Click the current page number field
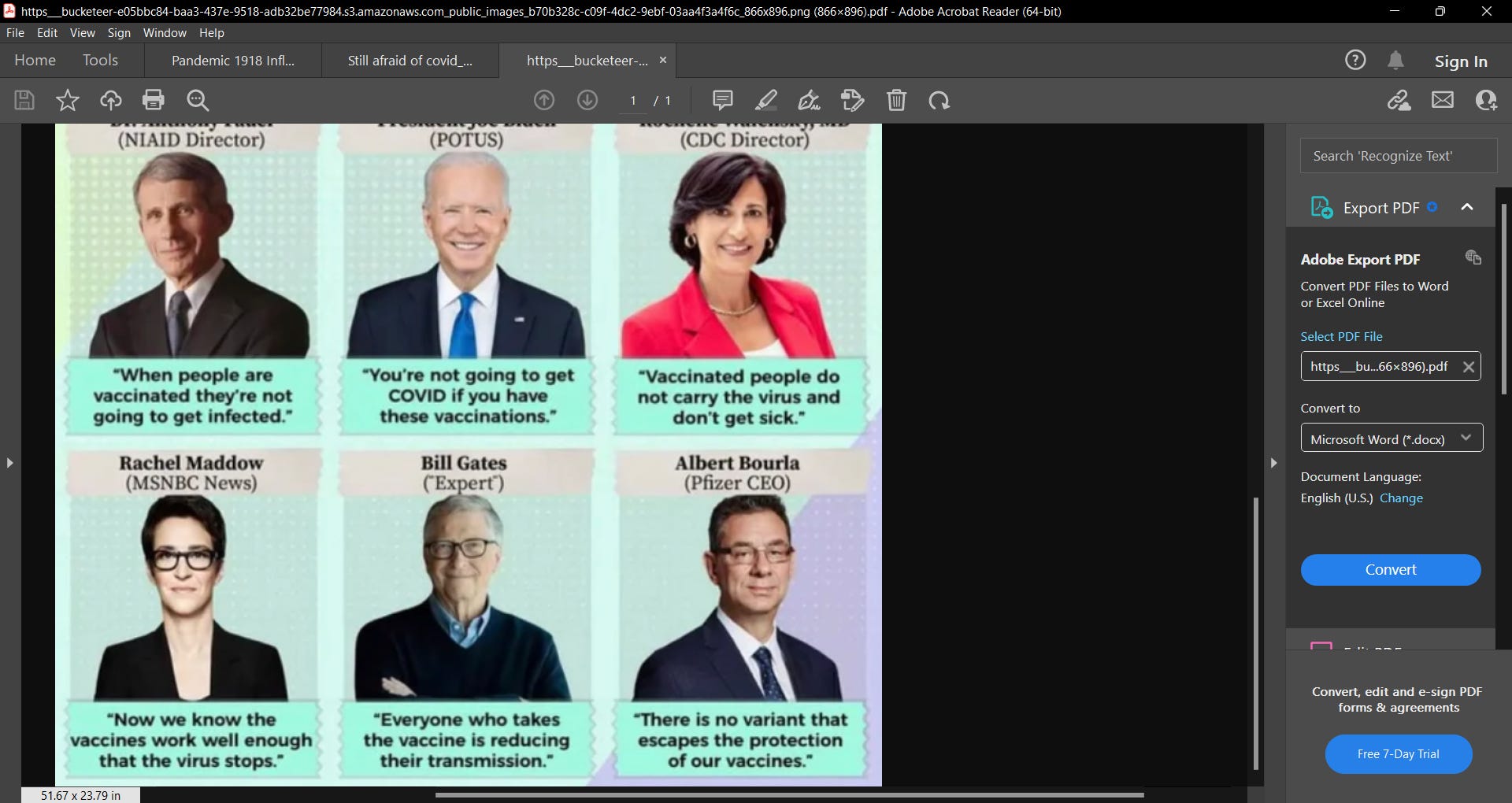The height and width of the screenshot is (803, 1512). pos(633,100)
